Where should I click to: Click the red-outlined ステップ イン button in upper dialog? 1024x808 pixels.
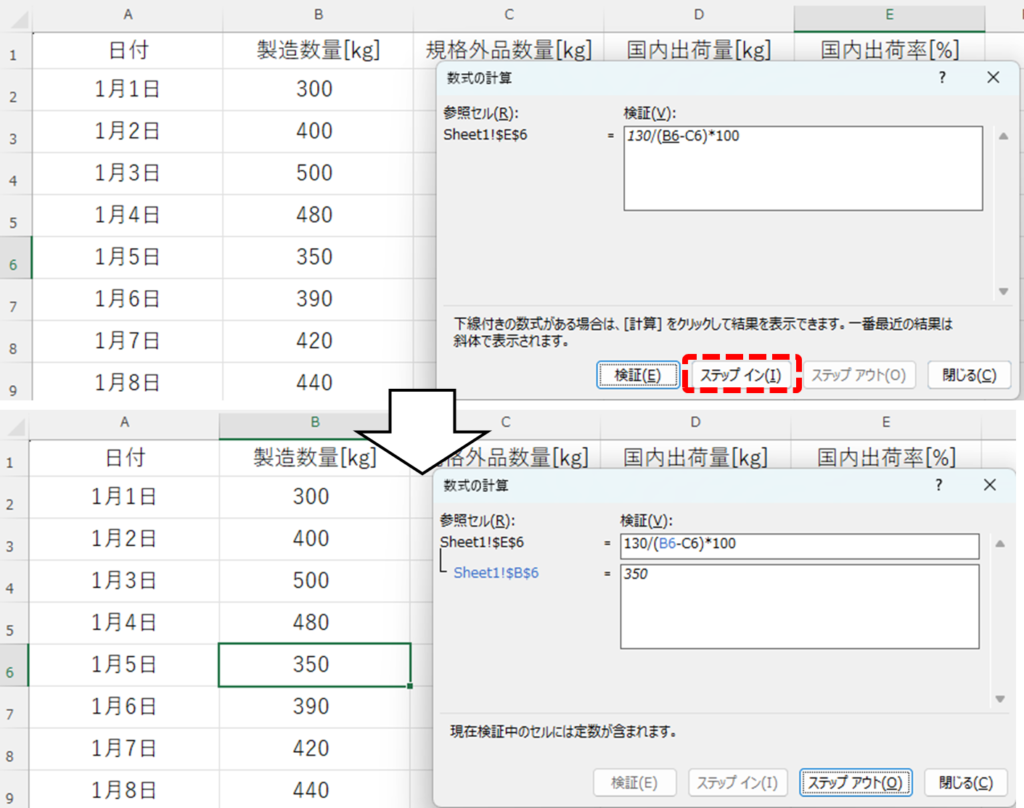pos(740,375)
